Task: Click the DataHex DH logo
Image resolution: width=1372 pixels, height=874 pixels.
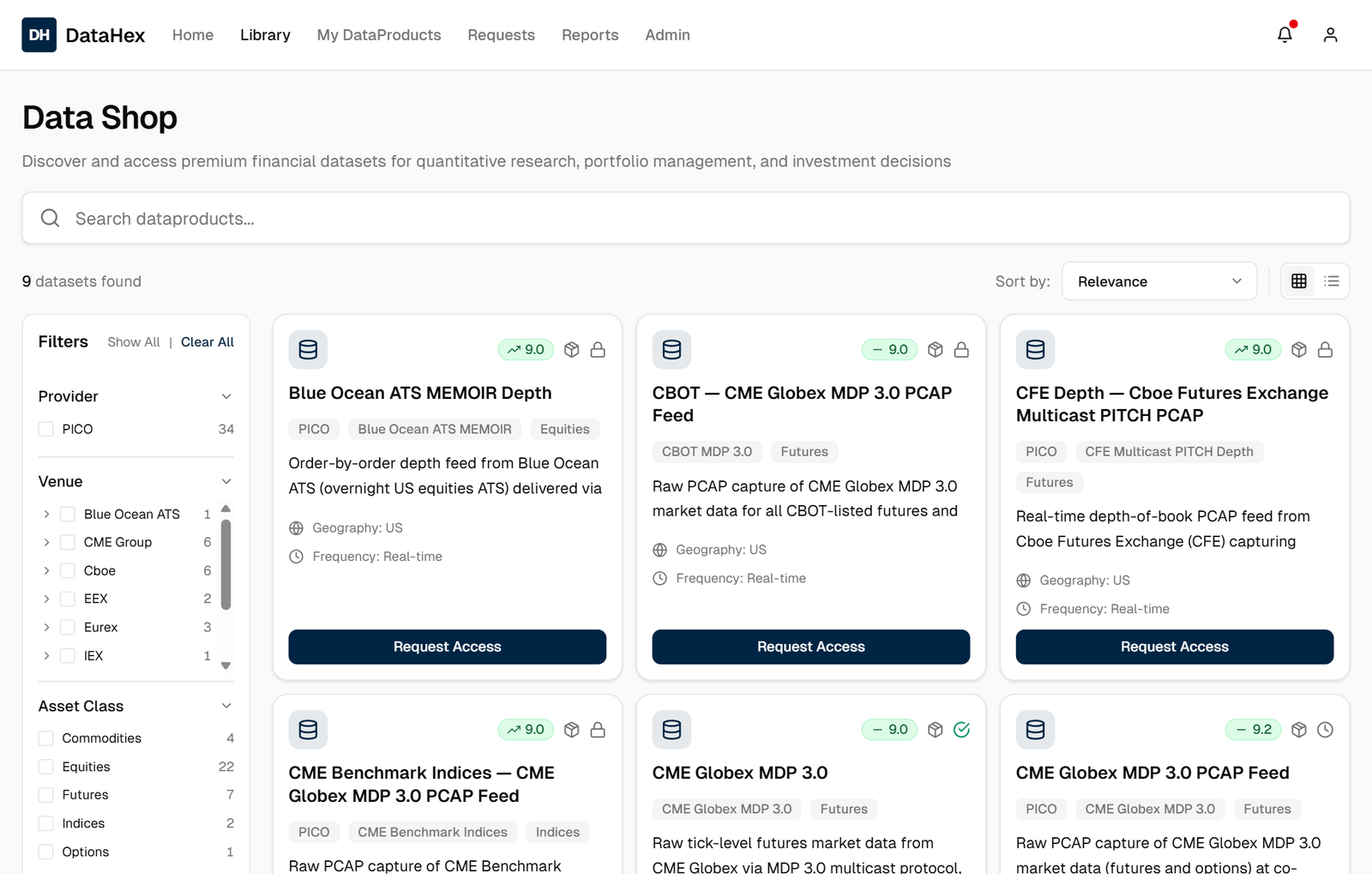Action: tap(39, 35)
